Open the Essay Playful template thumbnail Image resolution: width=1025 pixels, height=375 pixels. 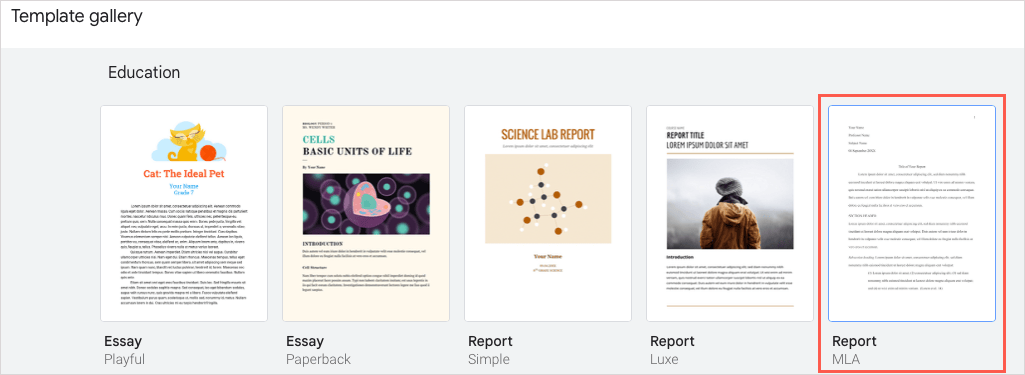click(184, 213)
